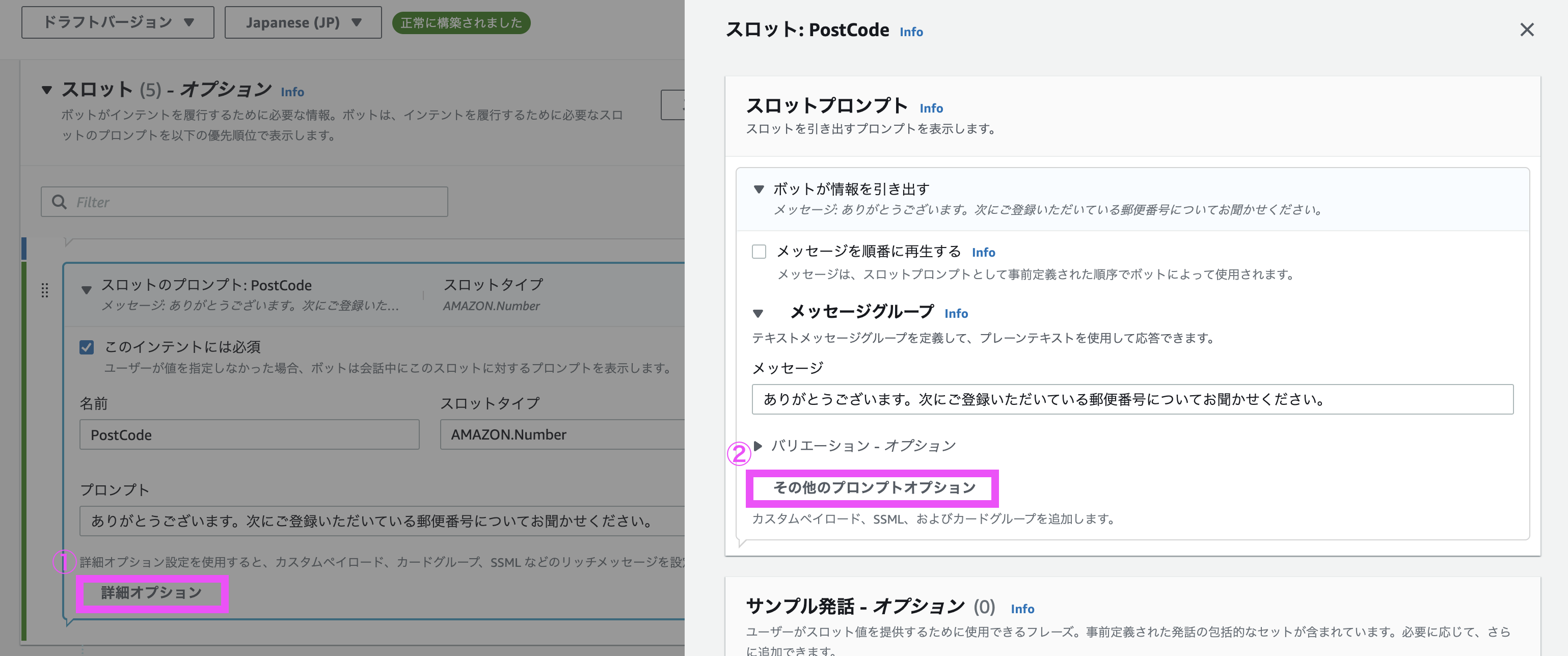Viewport: 1568px width, 656px height.
Task: Click the search icon in Filter box
Action: [59, 202]
